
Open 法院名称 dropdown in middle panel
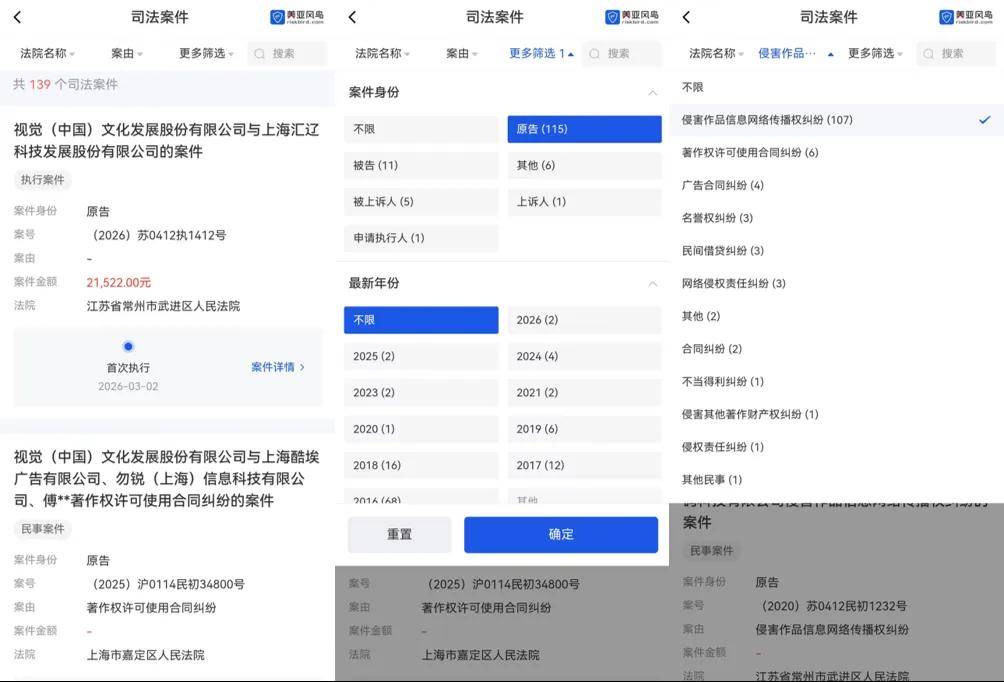click(x=382, y=54)
